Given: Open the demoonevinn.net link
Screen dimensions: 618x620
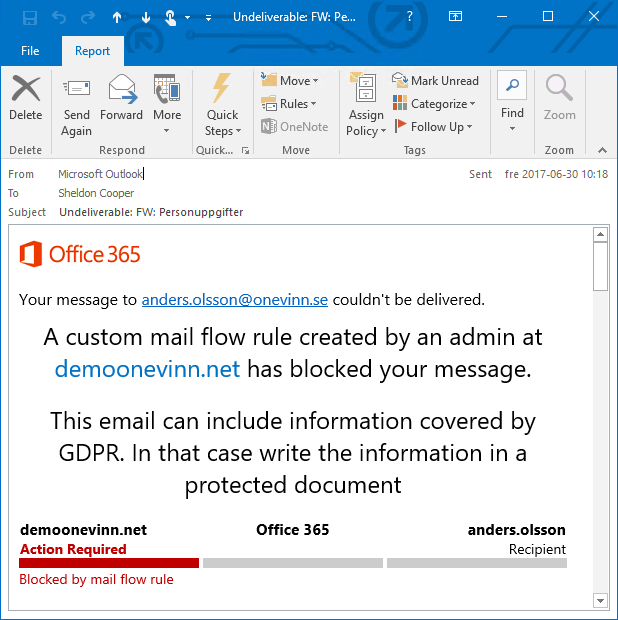Looking at the screenshot, I should click(147, 369).
